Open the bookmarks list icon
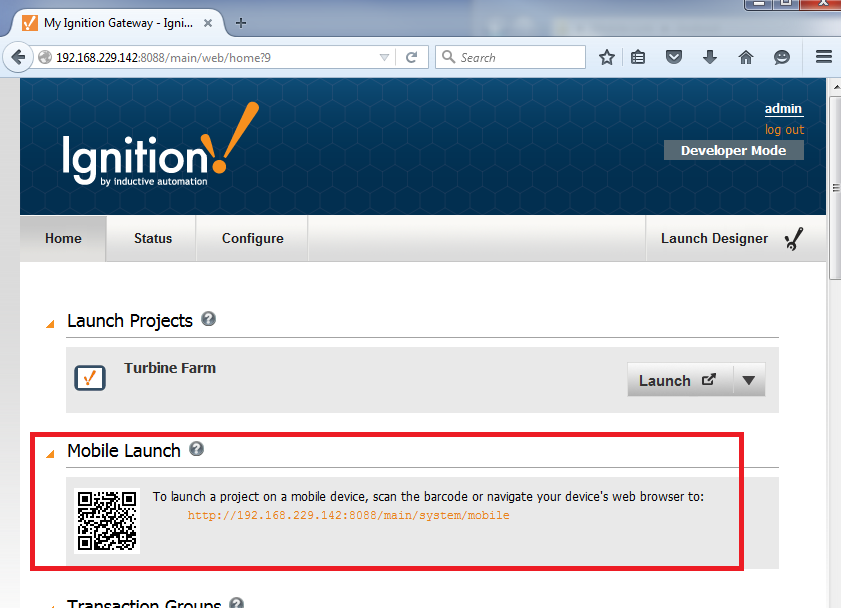The width and height of the screenshot is (841, 608). pos(638,57)
